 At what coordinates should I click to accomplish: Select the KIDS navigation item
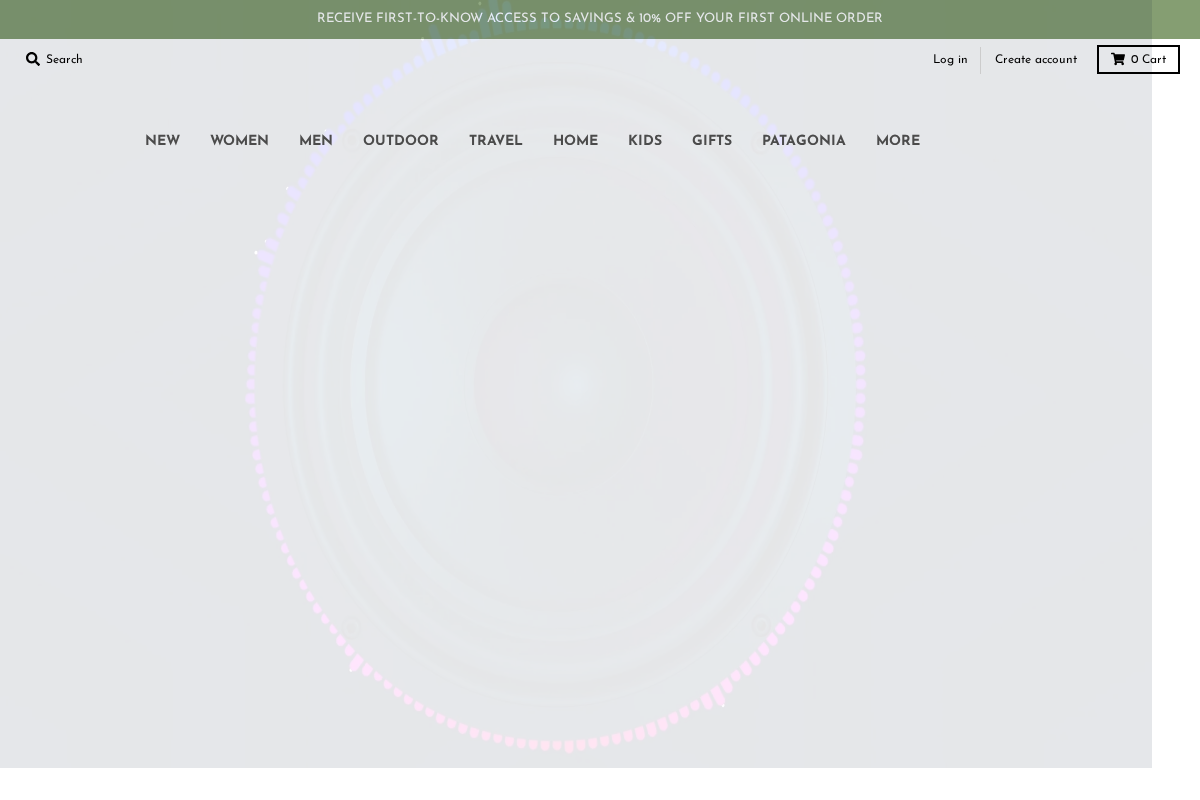644,141
